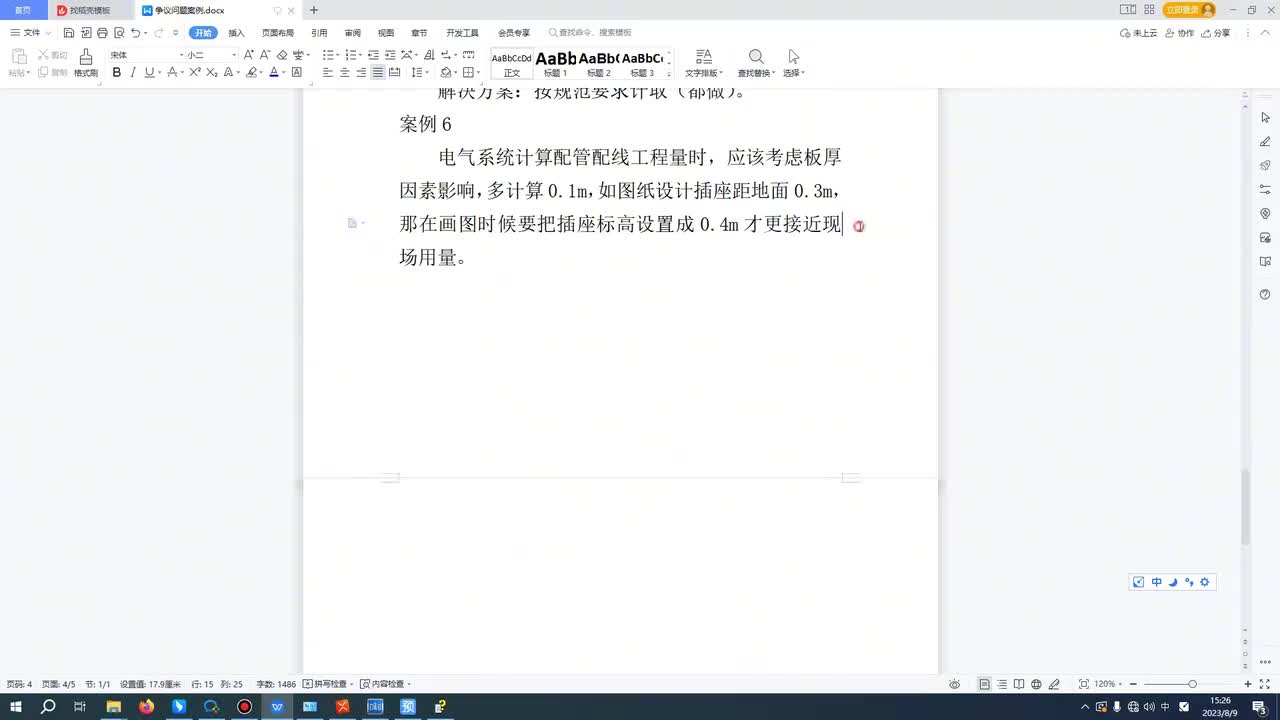
Task: Toggle Subscript X₂ formatting
Action: point(212,72)
